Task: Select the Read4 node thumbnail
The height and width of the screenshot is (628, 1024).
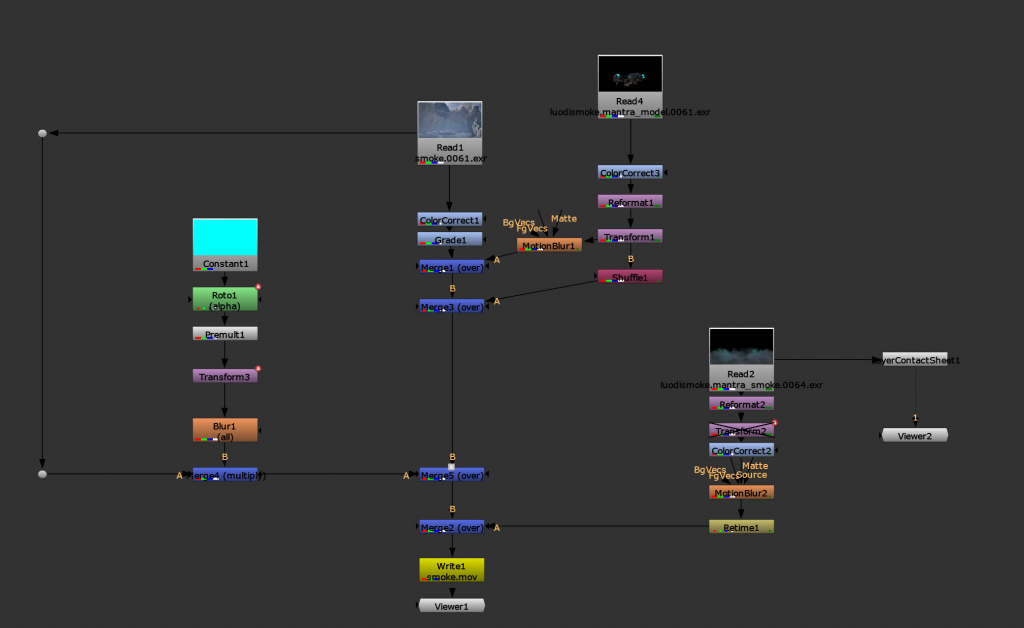Action: [x=630, y=74]
